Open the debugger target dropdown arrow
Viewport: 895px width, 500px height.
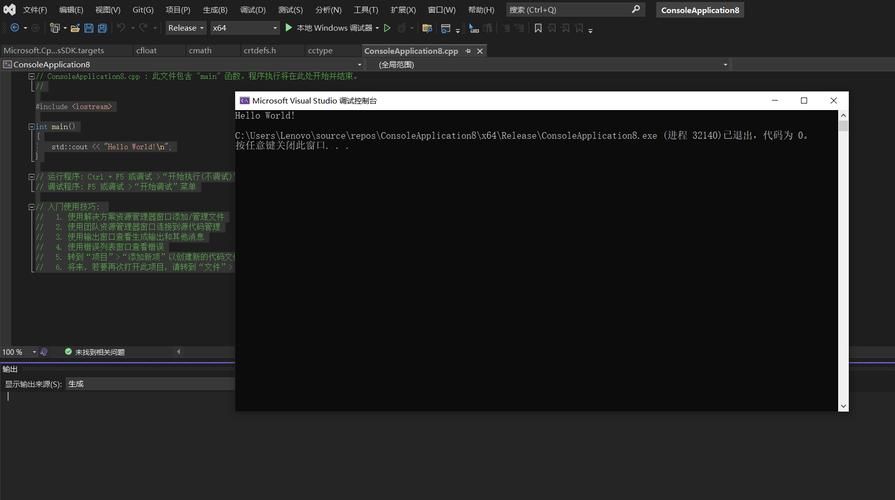(377, 28)
